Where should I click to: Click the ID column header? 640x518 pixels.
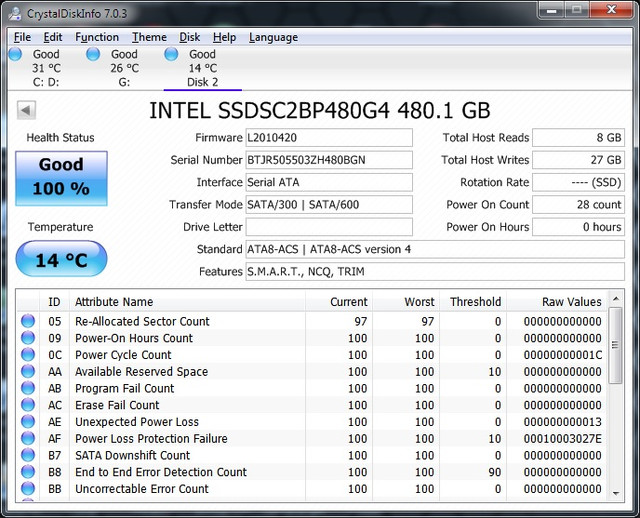tap(54, 302)
